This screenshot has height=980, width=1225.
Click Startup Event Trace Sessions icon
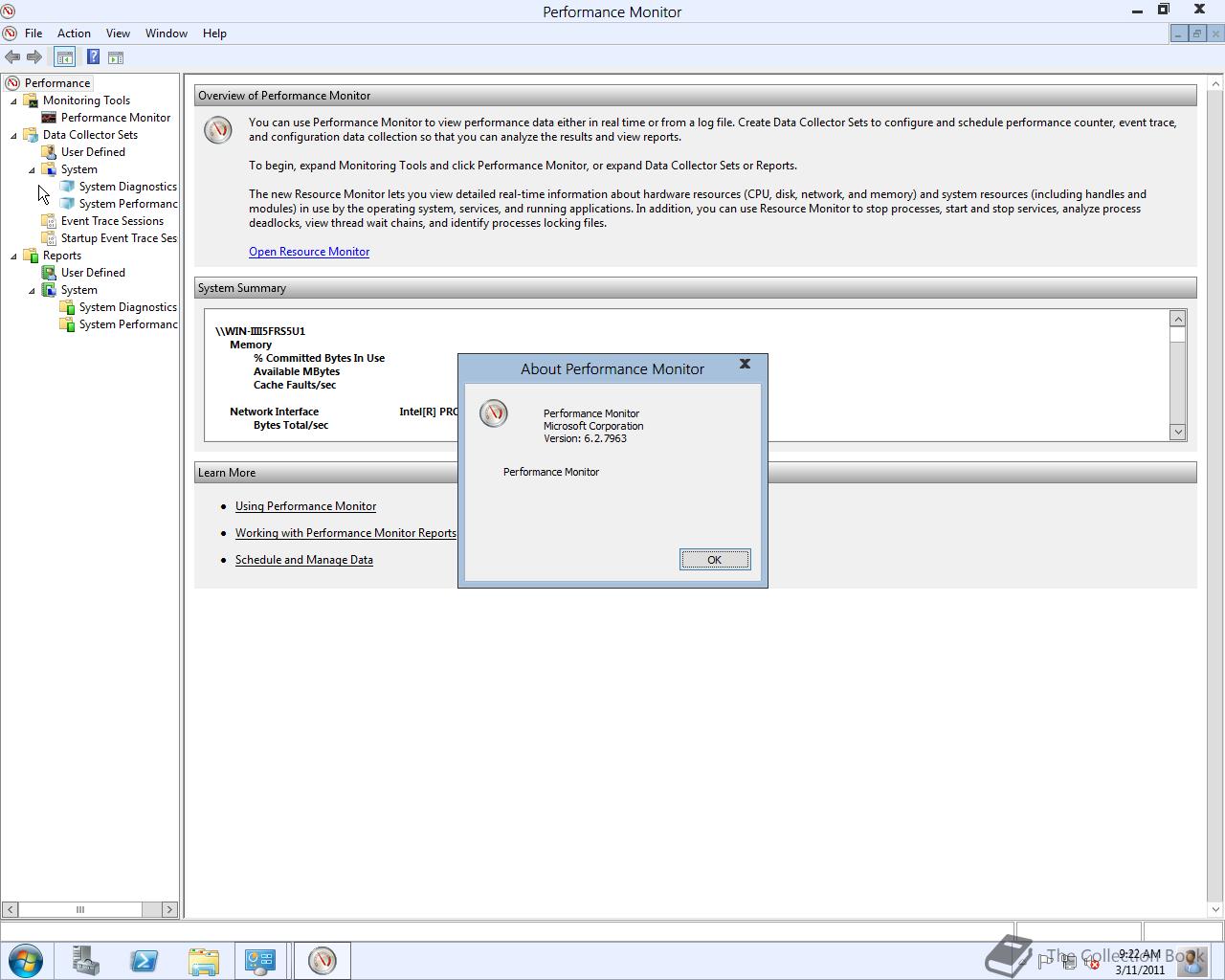coord(49,238)
